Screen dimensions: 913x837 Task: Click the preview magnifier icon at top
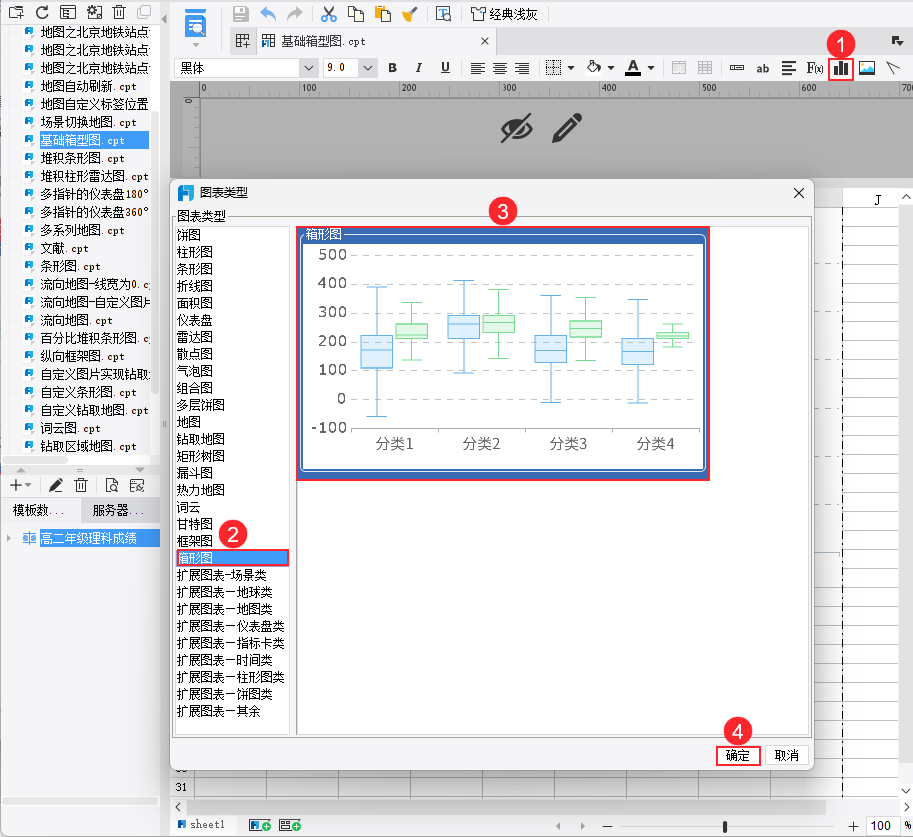[195, 23]
